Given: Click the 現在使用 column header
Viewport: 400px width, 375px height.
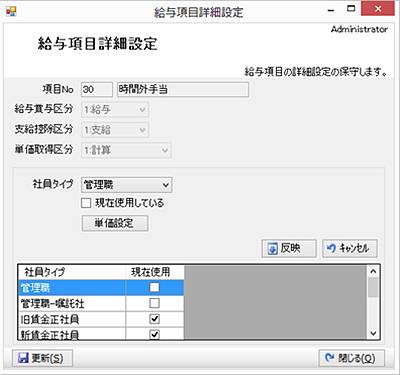Looking at the screenshot, I should (155, 272).
